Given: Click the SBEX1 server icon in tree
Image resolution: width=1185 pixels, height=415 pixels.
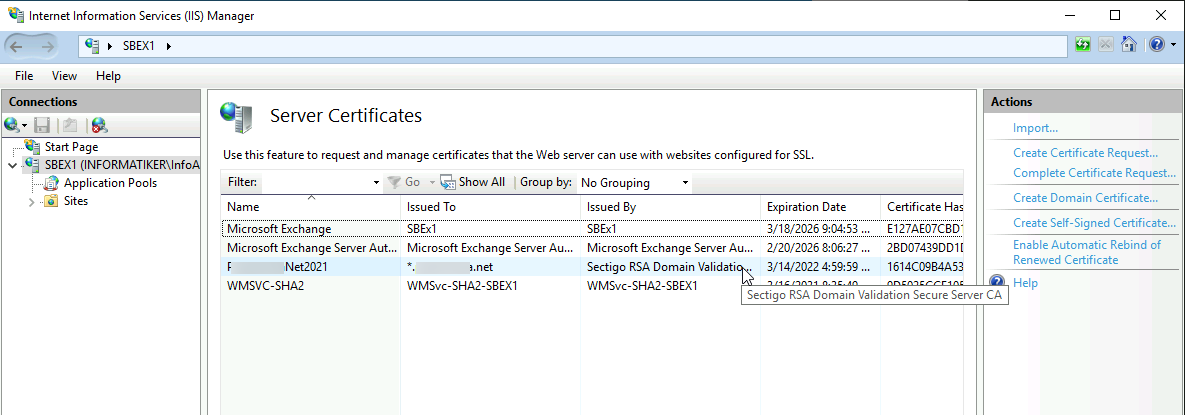Looking at the screenshot, I should pyautogui.click(x=32, y=165).
